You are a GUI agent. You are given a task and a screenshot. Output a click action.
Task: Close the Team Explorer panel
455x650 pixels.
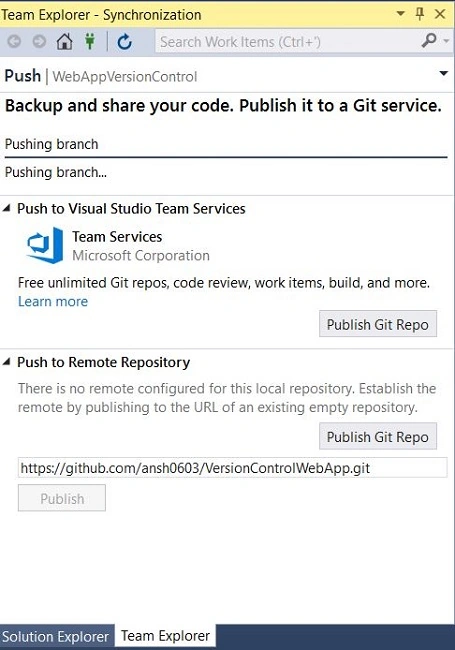pyautogui.click(x=440, y=14)
